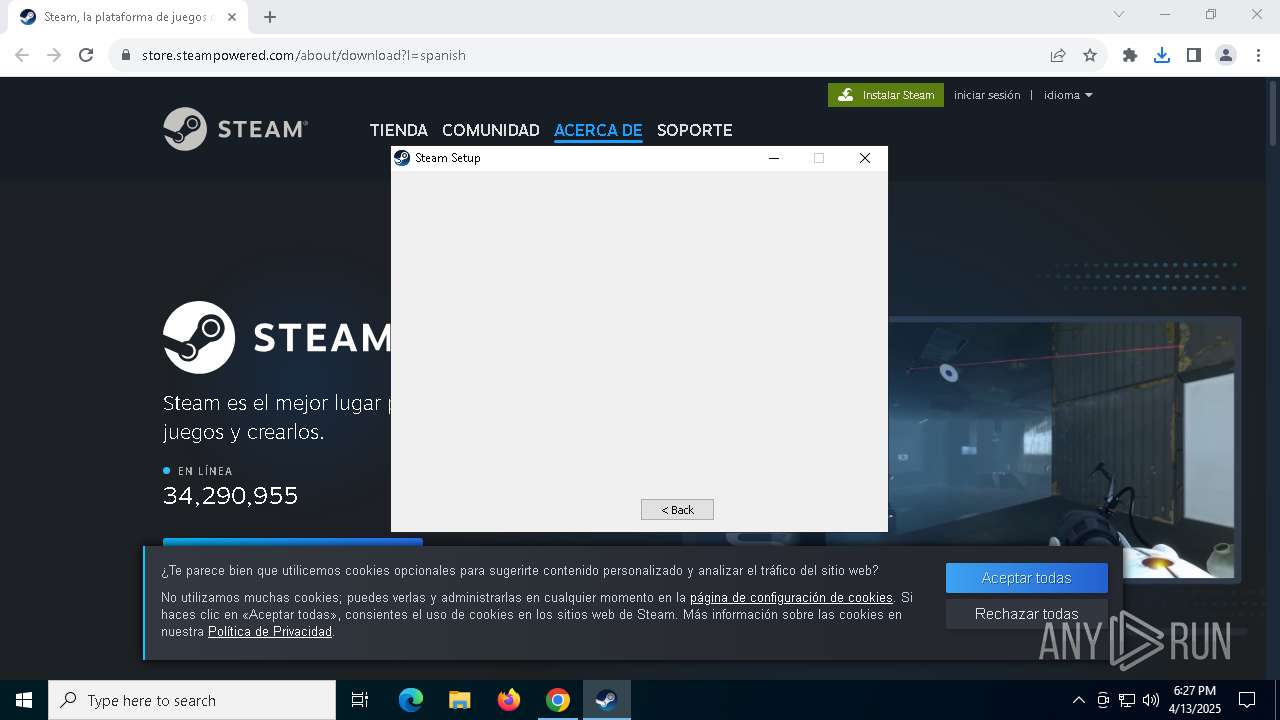
Task: Minimize the Steam Setup window
Action: pyautogui.click(x=773, y=158)
